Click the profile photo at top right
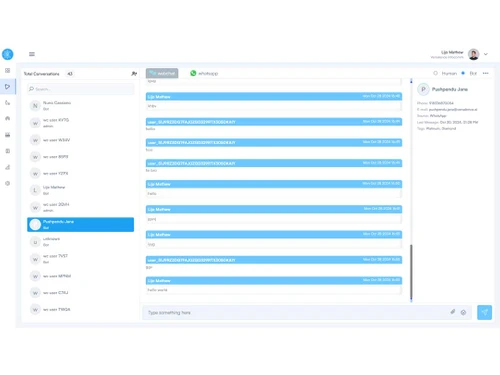500x375 pixels. [x=473, y=54]
